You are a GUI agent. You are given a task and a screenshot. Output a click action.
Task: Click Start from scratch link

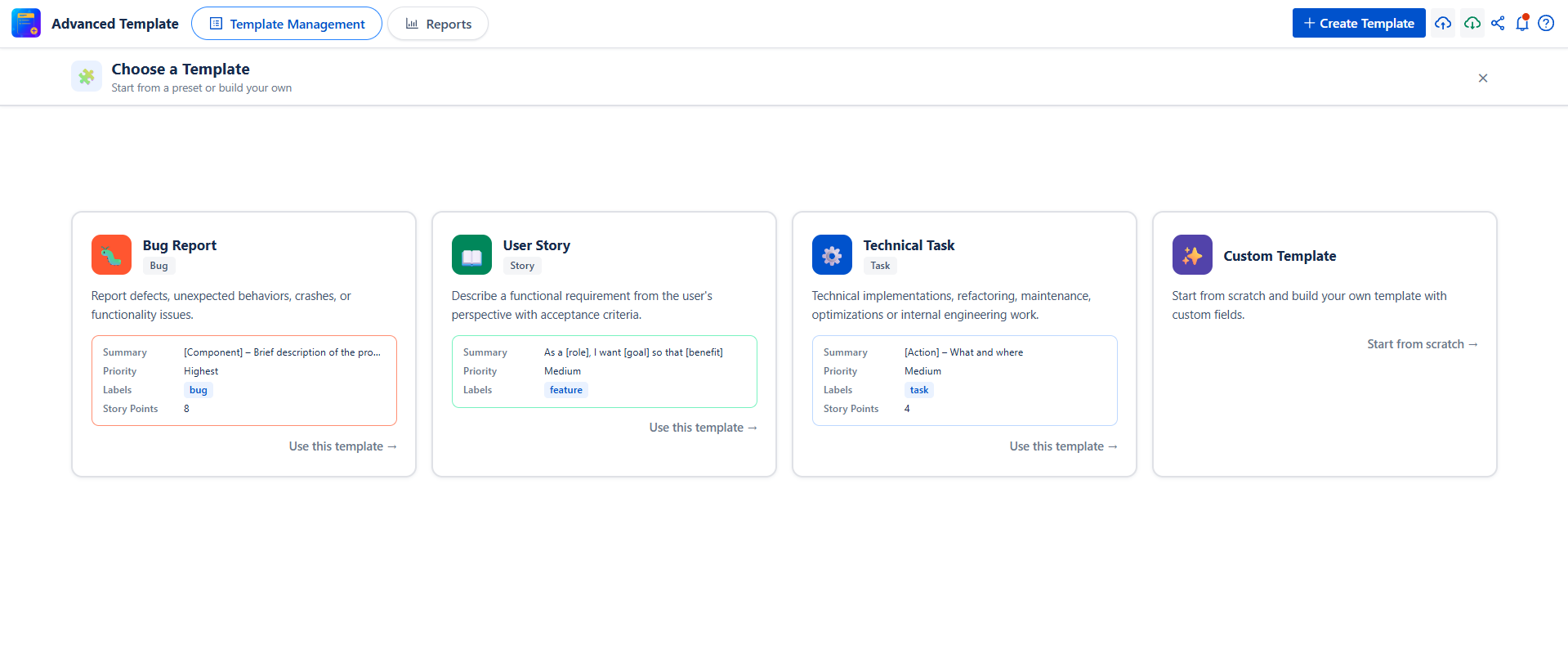click(x=1423, y=344)
